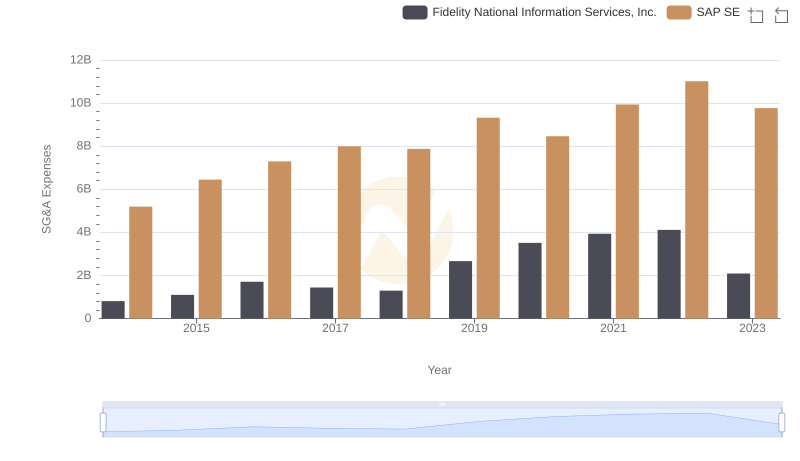Click the tan SAP SE legend swatch
Screen dimensions: 800x461
coord(679,12)
